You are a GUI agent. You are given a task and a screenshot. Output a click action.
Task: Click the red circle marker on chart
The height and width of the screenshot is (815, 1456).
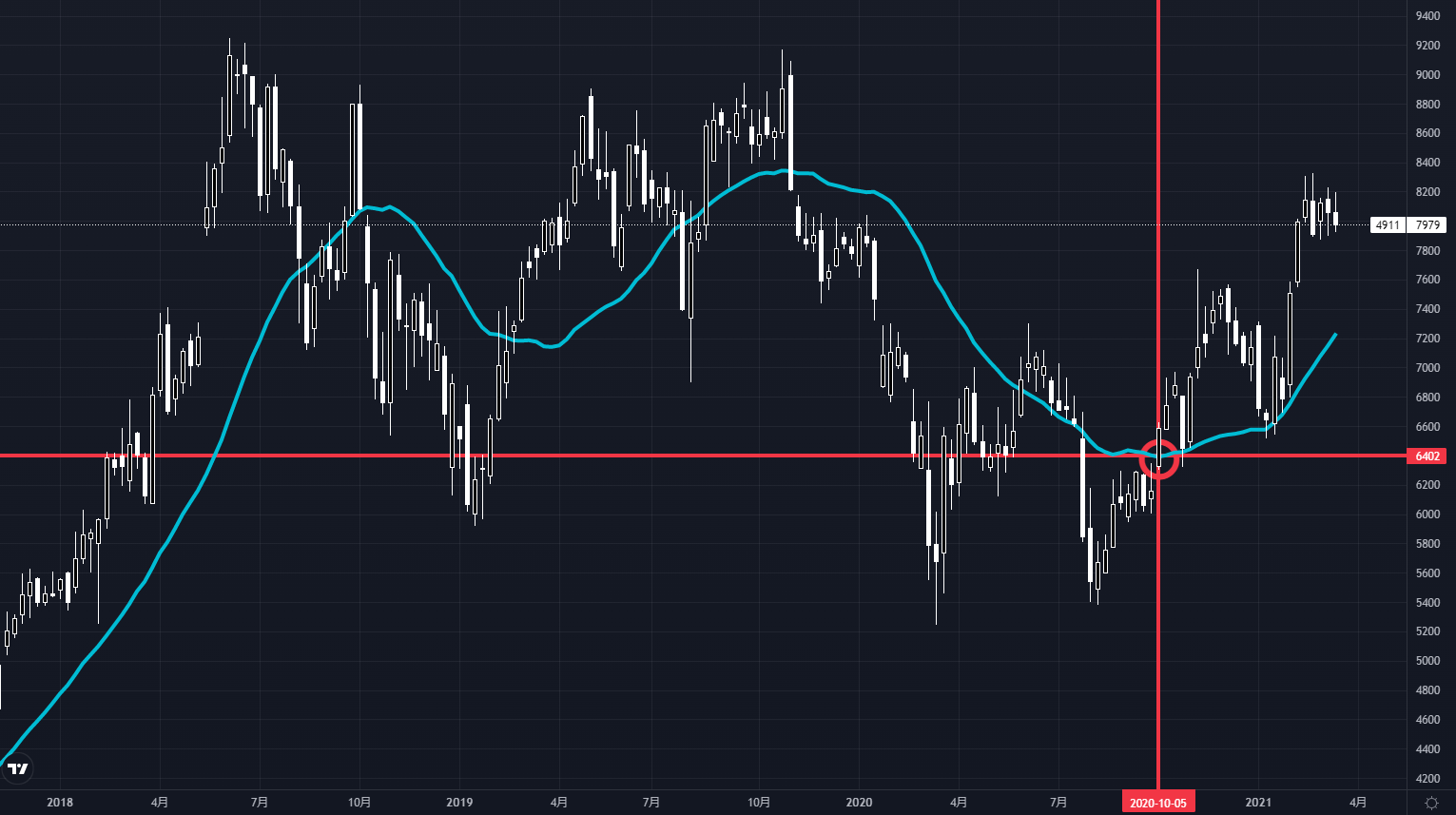[1159, 460]
